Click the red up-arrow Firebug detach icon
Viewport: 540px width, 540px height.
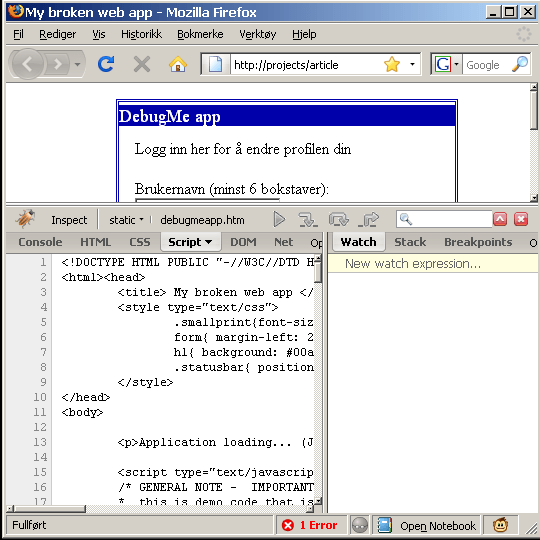(x=500, y=219)
